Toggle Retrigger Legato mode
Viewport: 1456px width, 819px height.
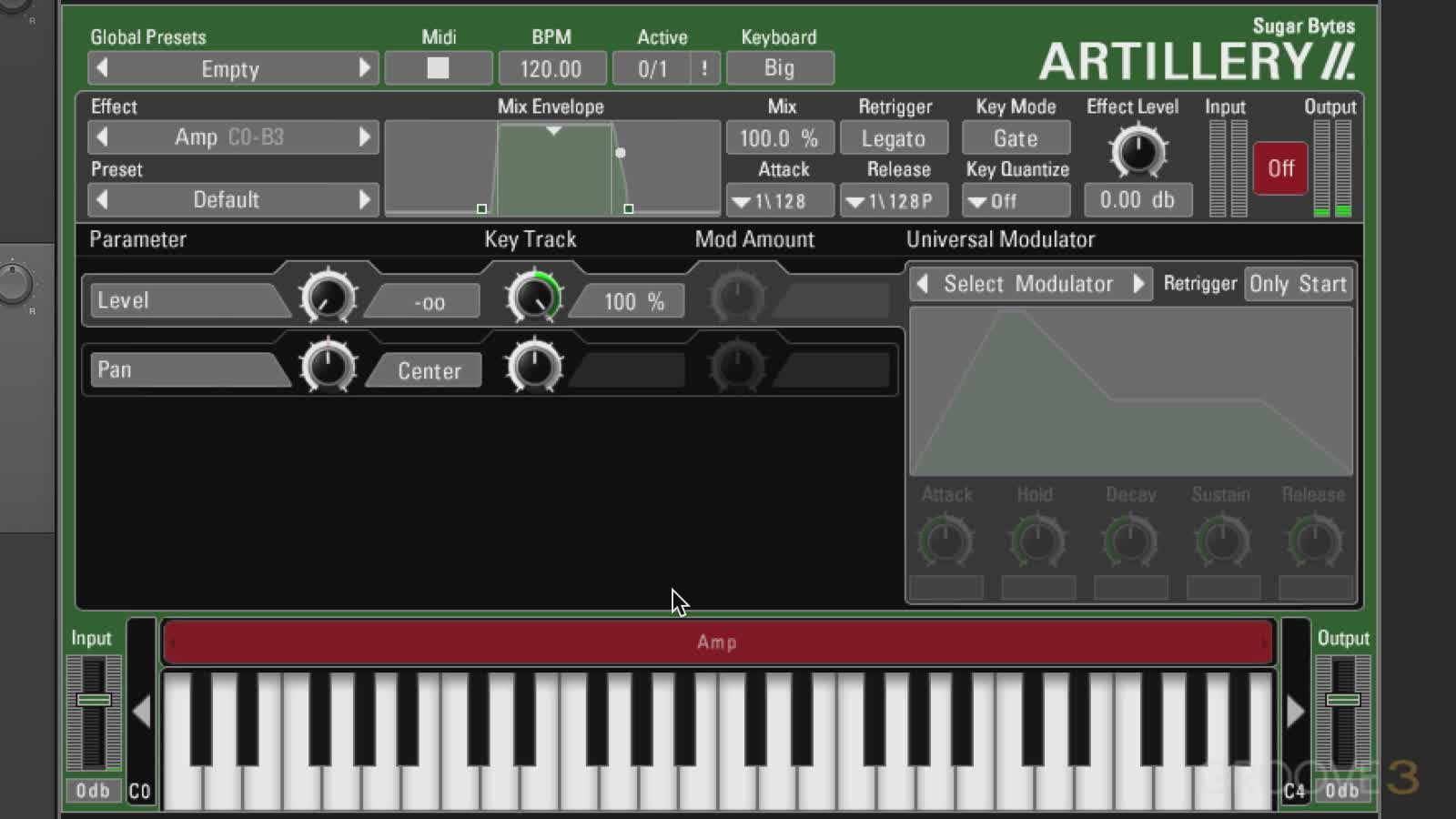[x=894, y=138]
